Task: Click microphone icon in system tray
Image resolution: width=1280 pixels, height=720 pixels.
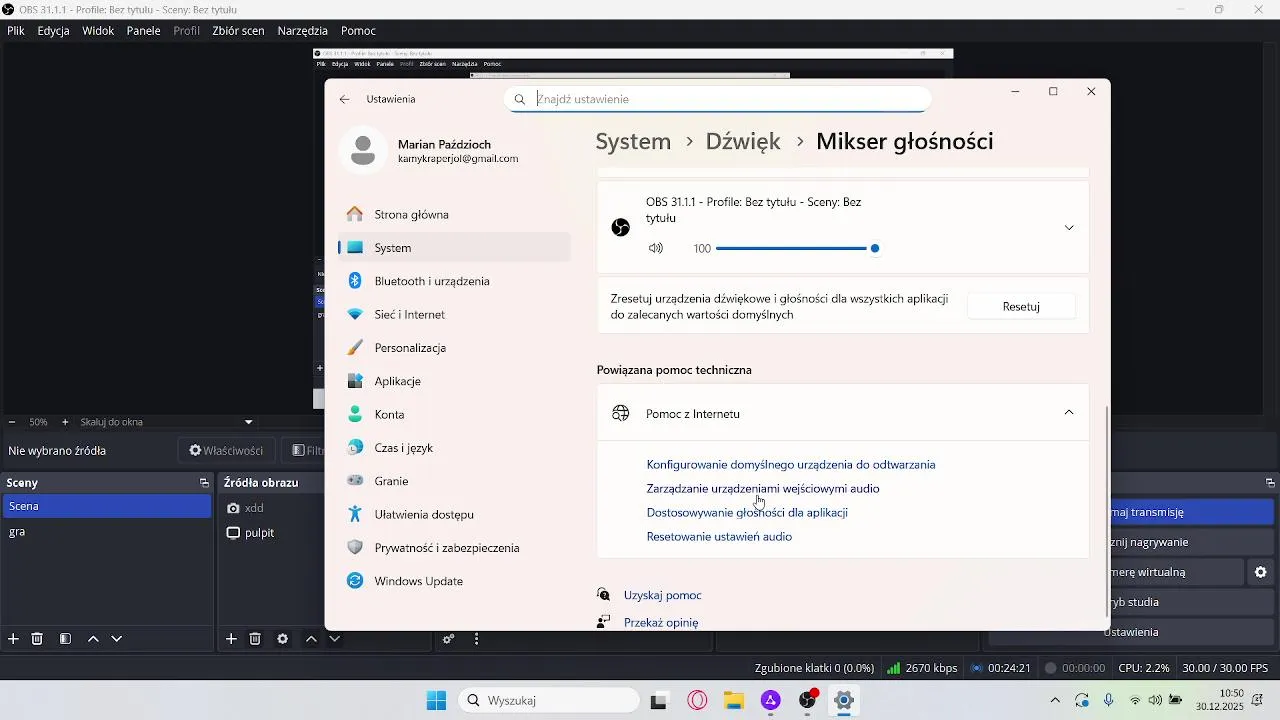Action: [x=1108, y=700]
